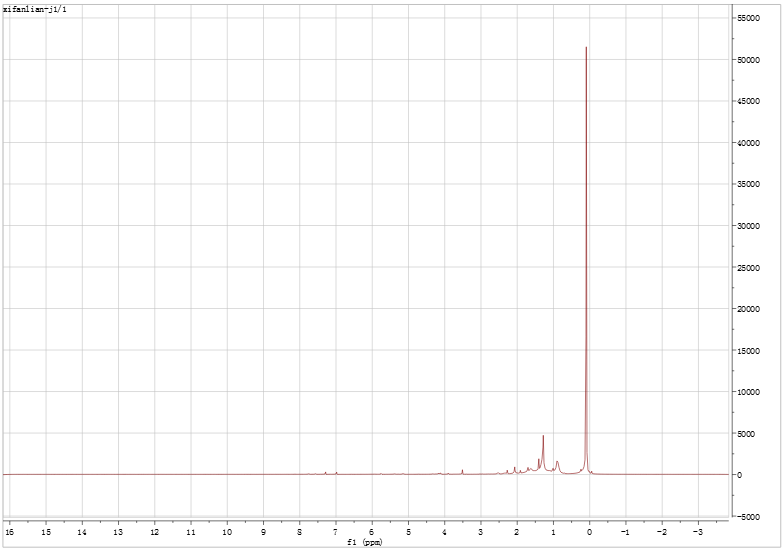
Task: Select the '14' tick on the ppm axis
Action: (x=82, y=532)
